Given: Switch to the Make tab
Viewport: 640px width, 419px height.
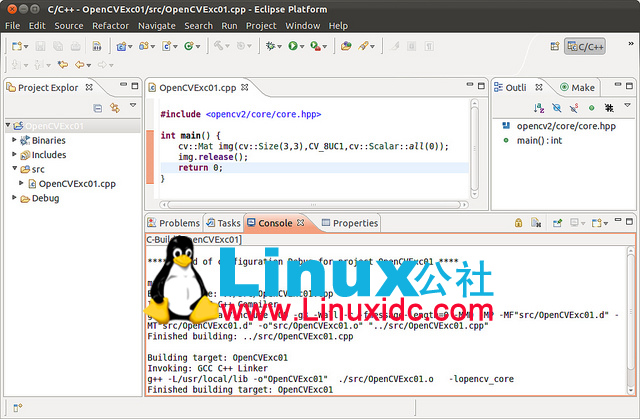Looking at the screenshot, I should (x=578, y=87).
